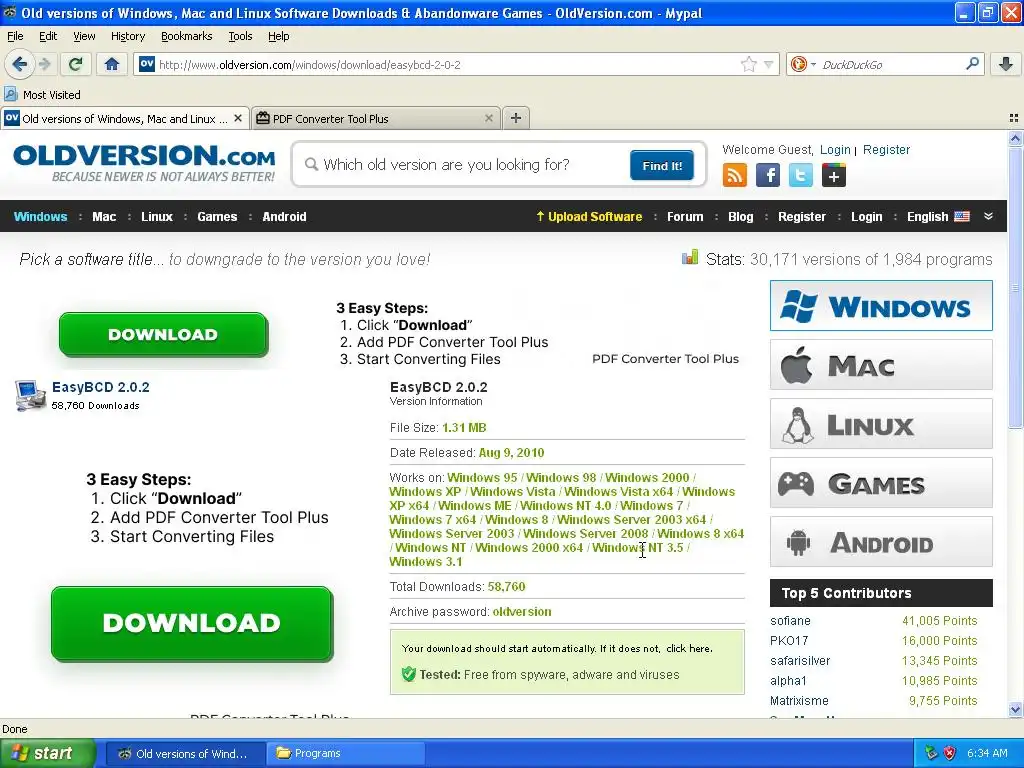
Task: Click the Games category sidebar button
Action: click(x=881, y=483)
